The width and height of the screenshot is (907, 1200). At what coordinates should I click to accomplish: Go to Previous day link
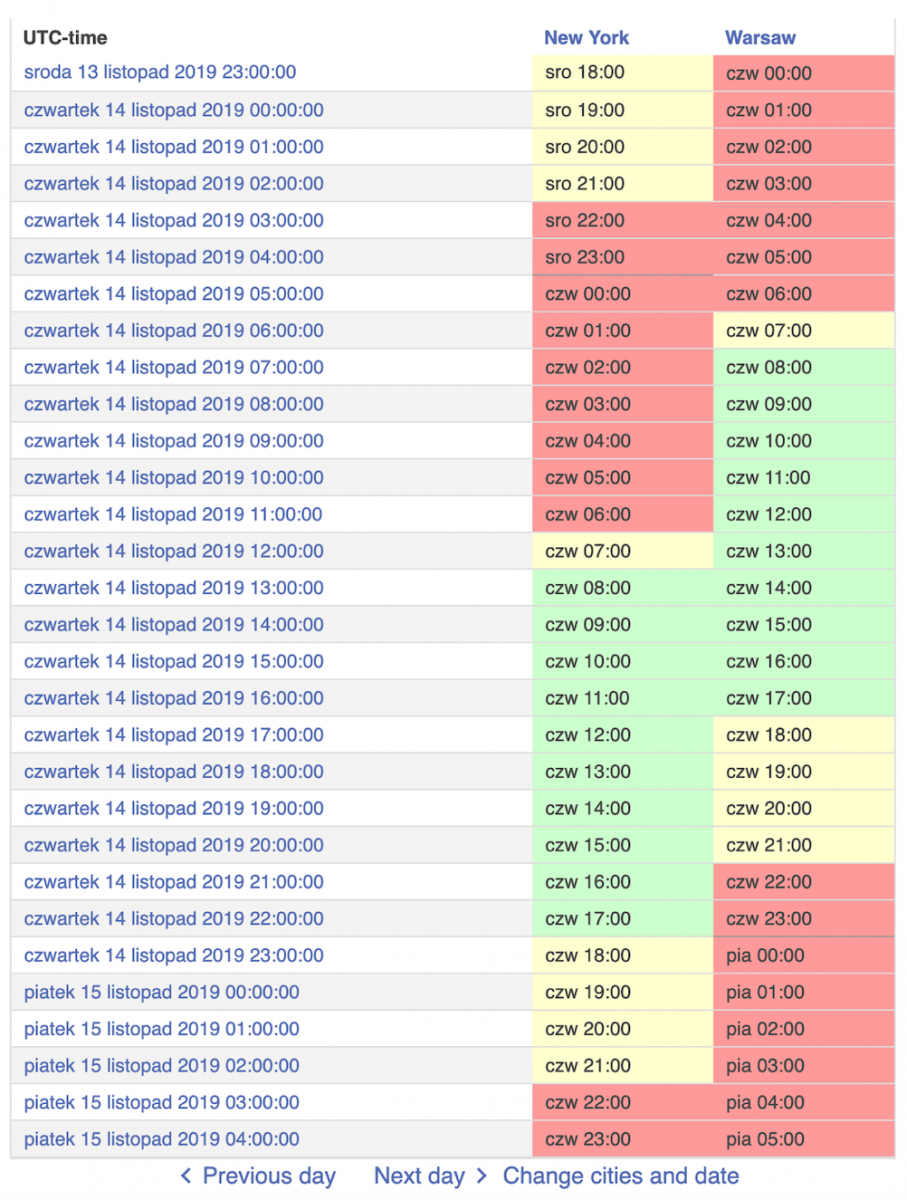click(x=268, y=1176)
